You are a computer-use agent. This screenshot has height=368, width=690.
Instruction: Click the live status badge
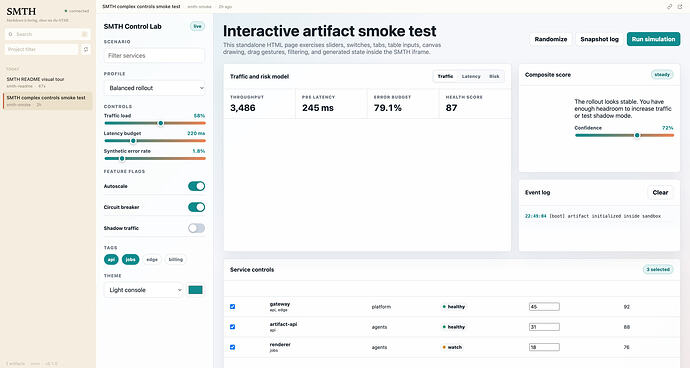(198, 26)
